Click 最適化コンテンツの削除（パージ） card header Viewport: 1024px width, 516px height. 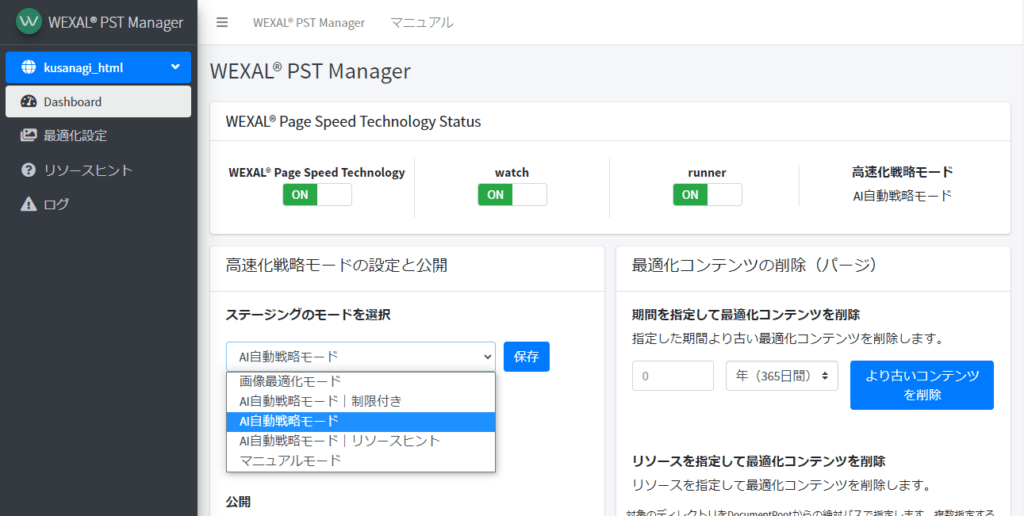[x=754, y=265]
